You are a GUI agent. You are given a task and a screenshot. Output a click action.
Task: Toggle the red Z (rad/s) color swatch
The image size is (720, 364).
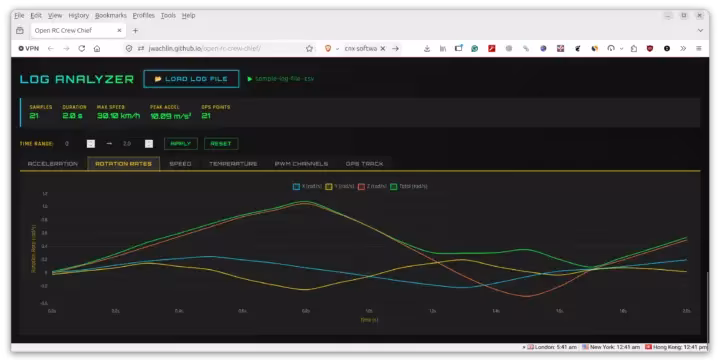click(x=361, y=186)
